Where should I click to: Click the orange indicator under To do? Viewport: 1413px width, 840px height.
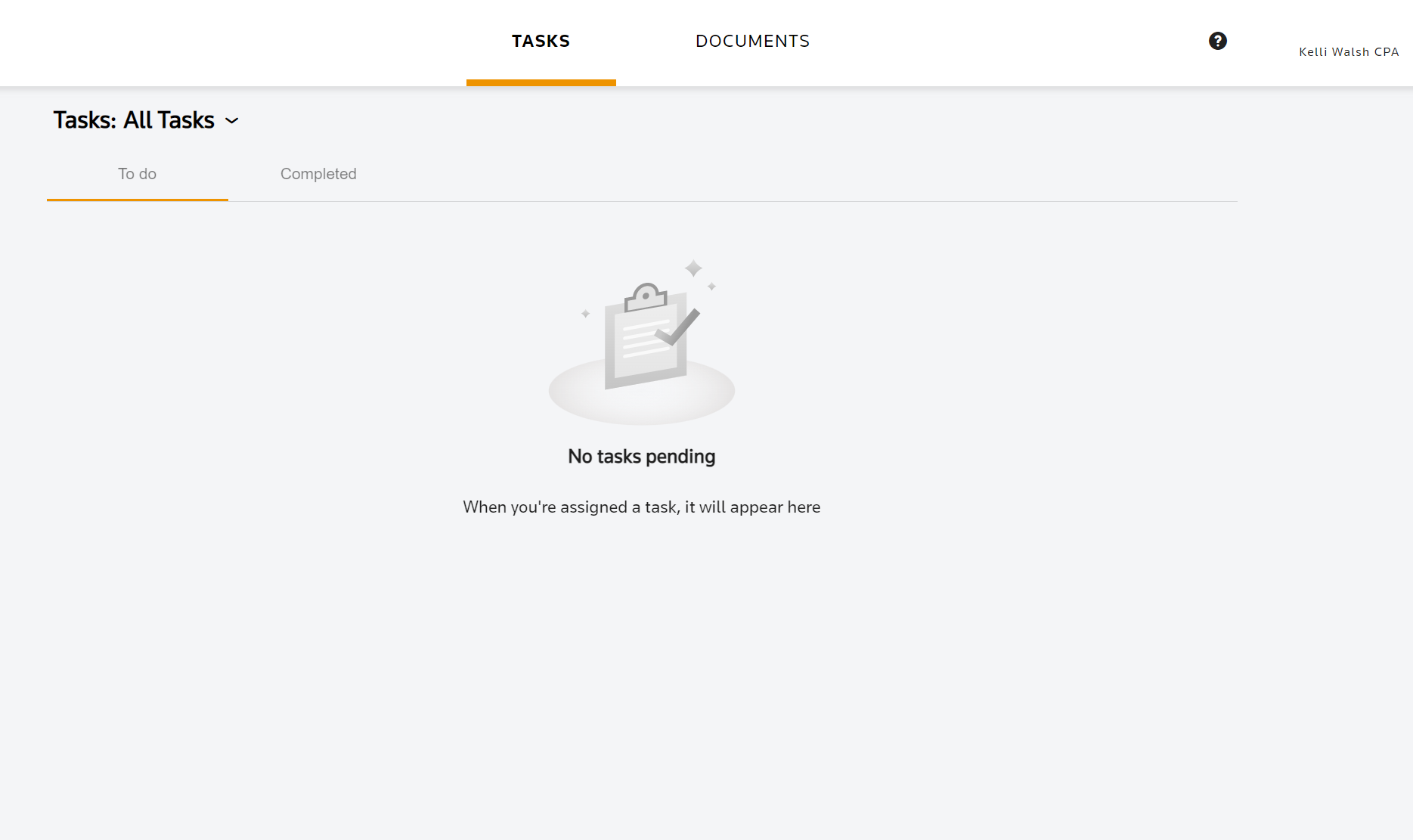137,200
